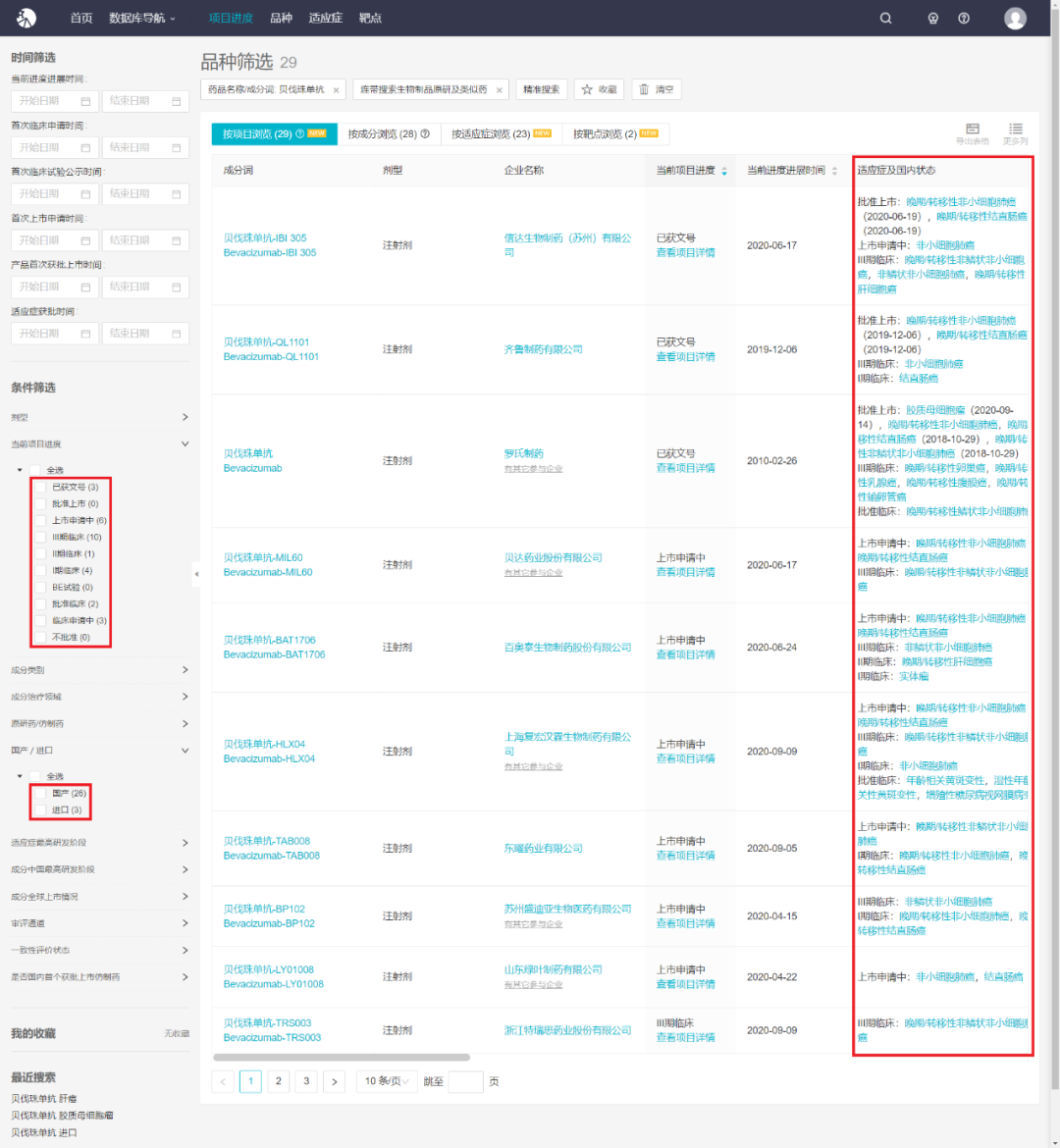
Task: Click the 精准搜索 button
Action: (542, 89)
